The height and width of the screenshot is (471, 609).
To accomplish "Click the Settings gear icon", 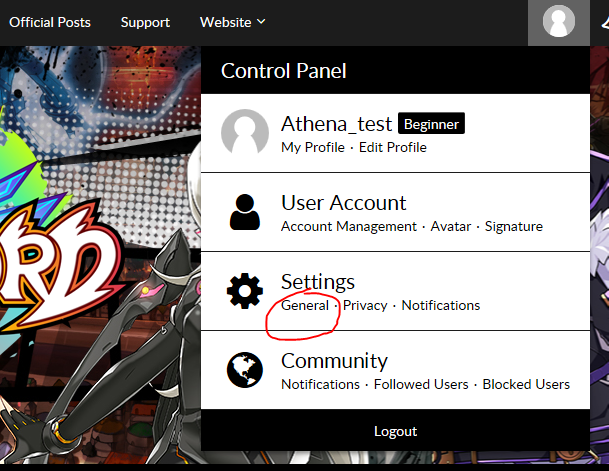I will coord(245,291).
